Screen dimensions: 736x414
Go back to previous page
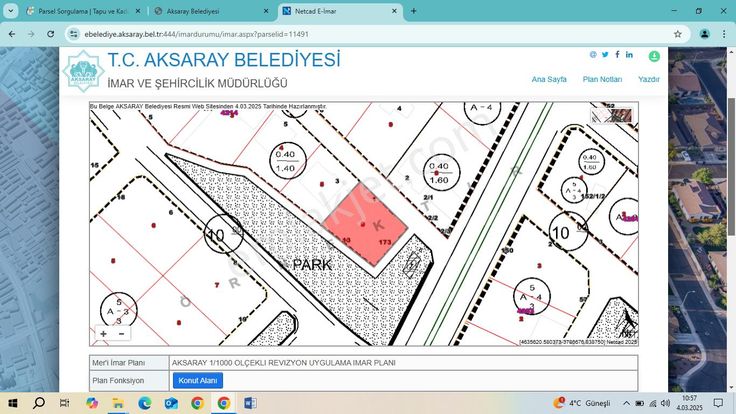click(12, 34)
